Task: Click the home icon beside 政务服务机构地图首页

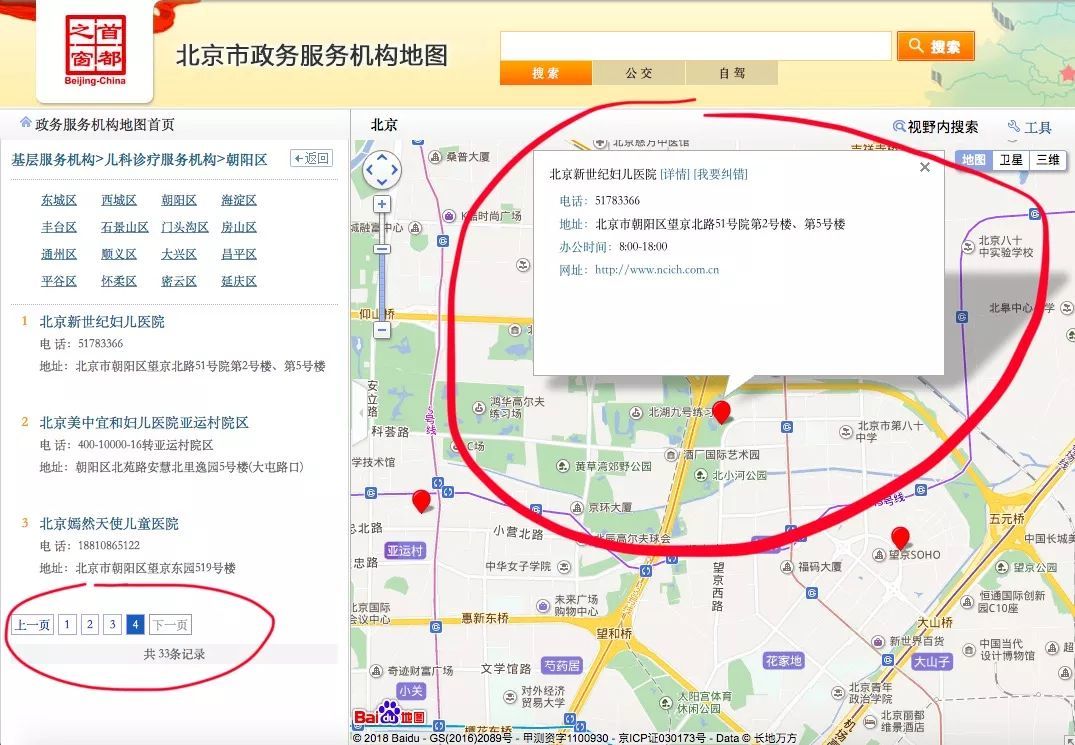Action: [26, 123]
